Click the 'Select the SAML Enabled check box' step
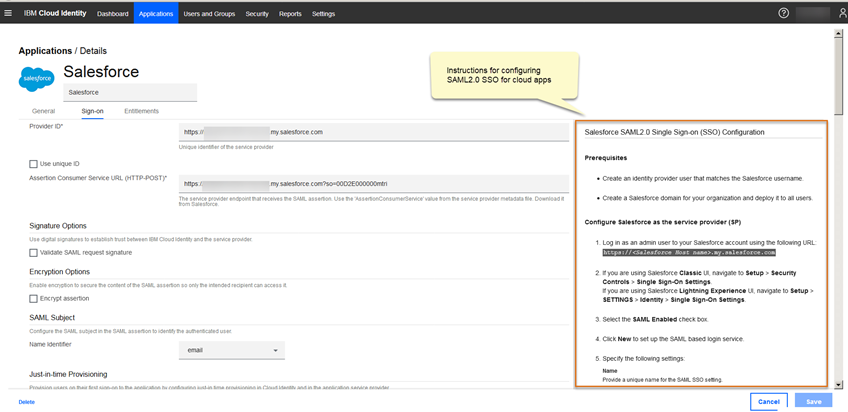Screen dimensions: 848x412 click(x=655, y=320)
